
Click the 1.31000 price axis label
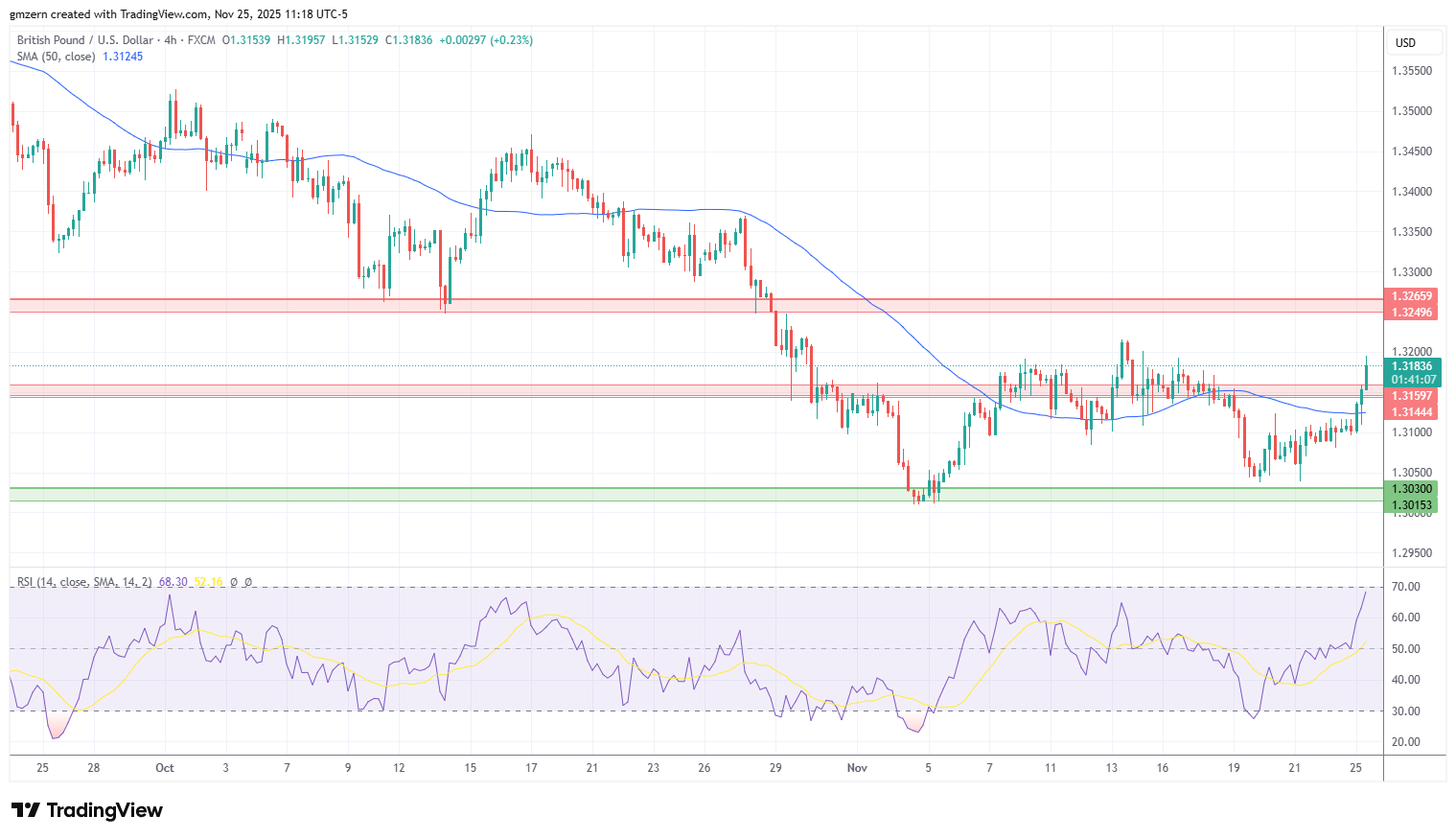coord(1412,432)
